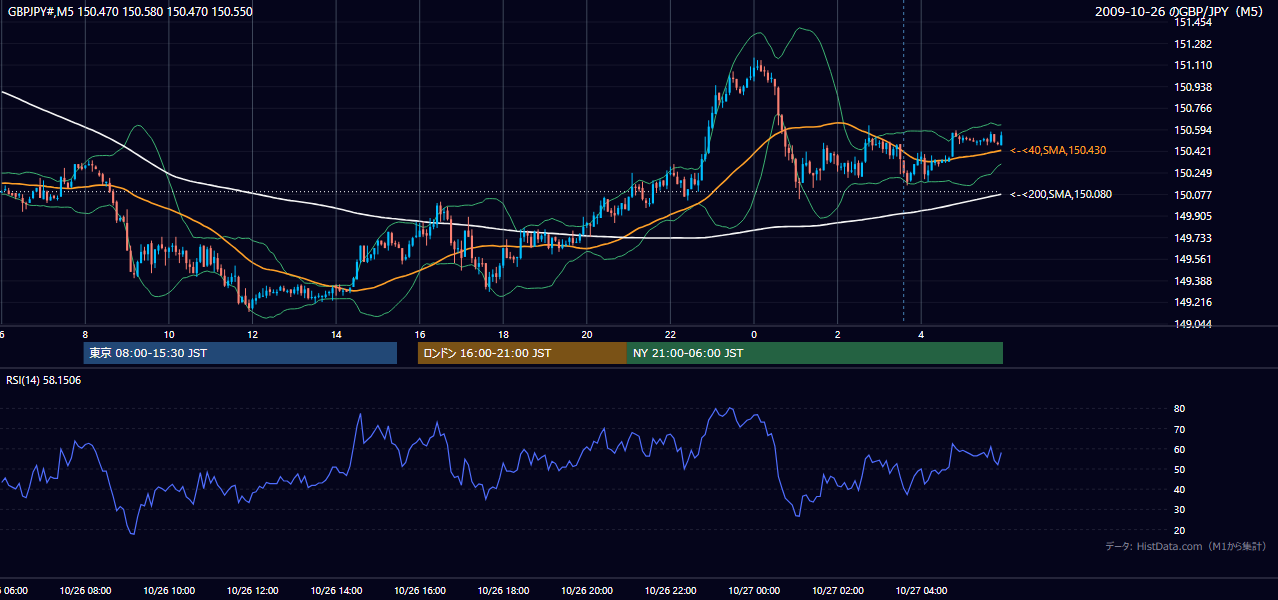Click hour label 18 under the price chart
The image size is (1278, 600).
coord(503,334)
